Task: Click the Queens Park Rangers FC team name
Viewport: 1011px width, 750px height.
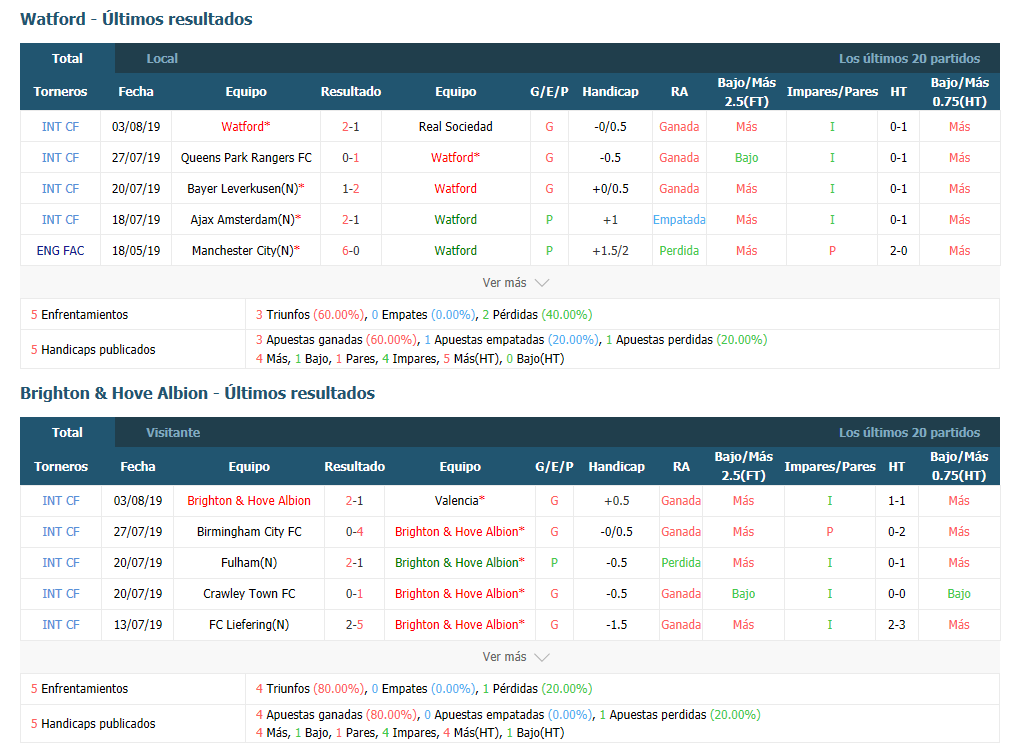Action: (246, 158)
